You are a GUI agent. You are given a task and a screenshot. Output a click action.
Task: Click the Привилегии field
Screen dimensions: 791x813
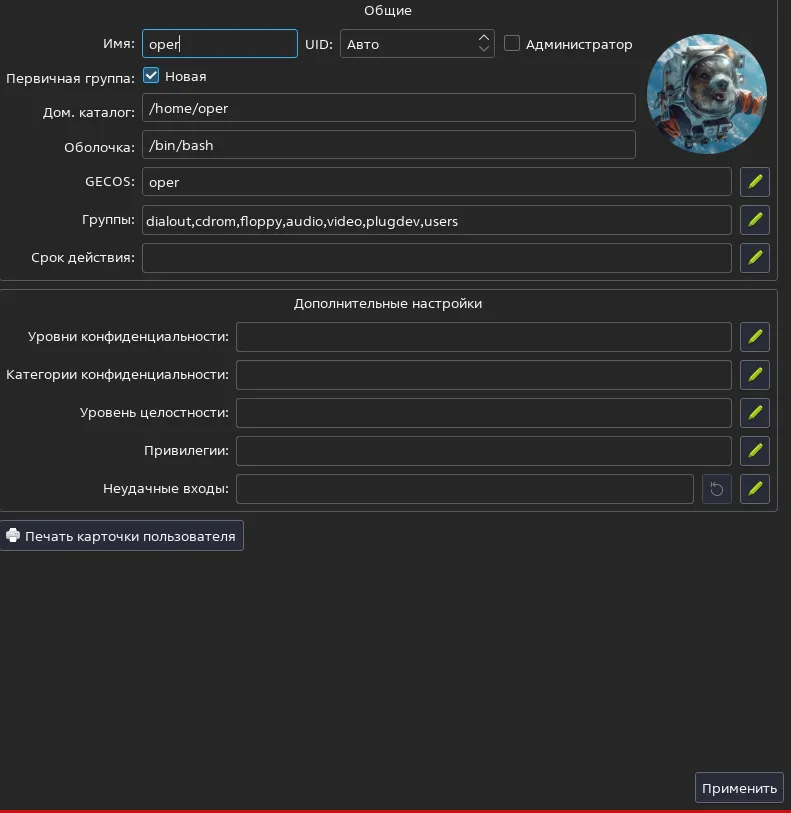pos(484,451)
